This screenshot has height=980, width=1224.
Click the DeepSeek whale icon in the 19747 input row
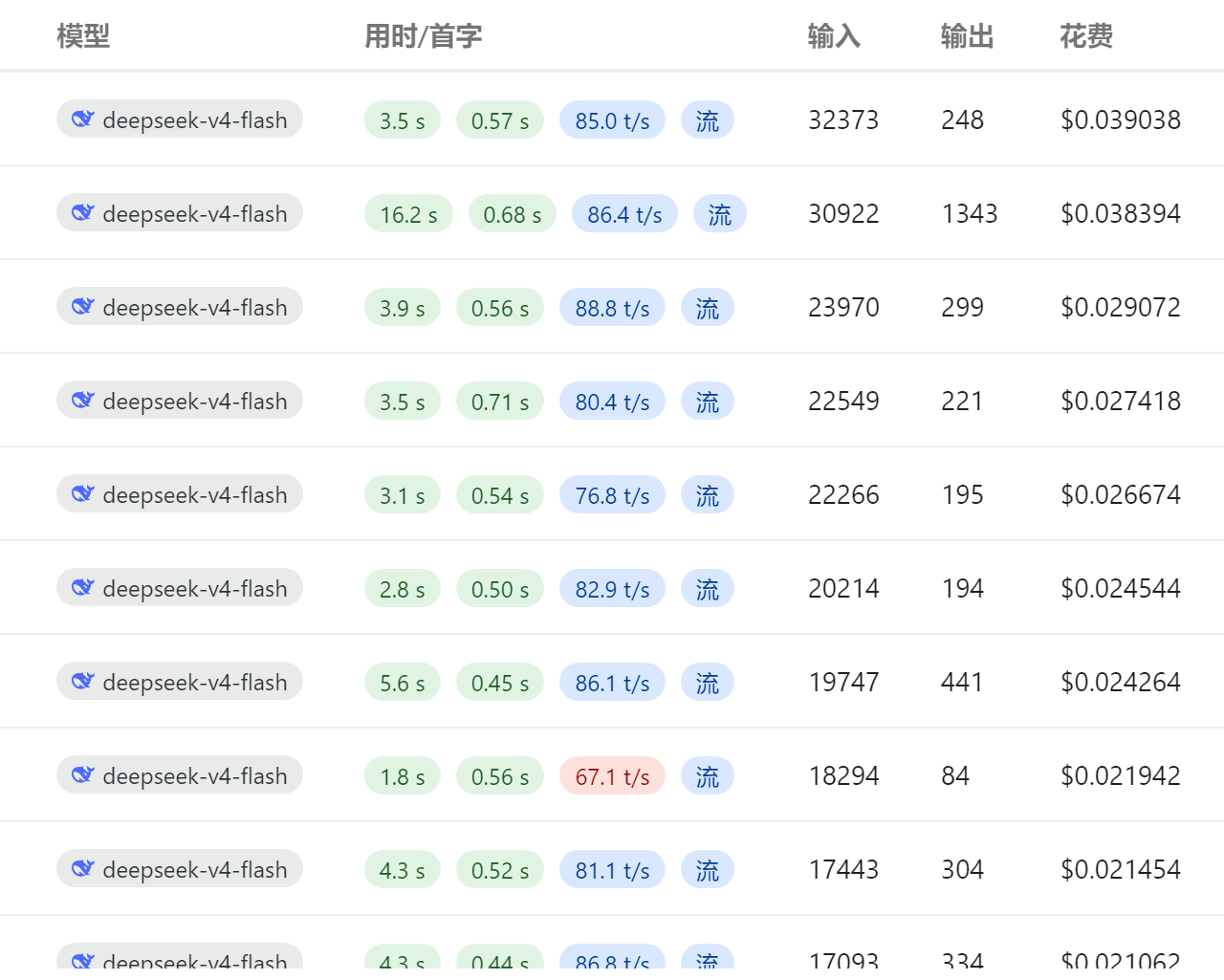pos(83,682)
